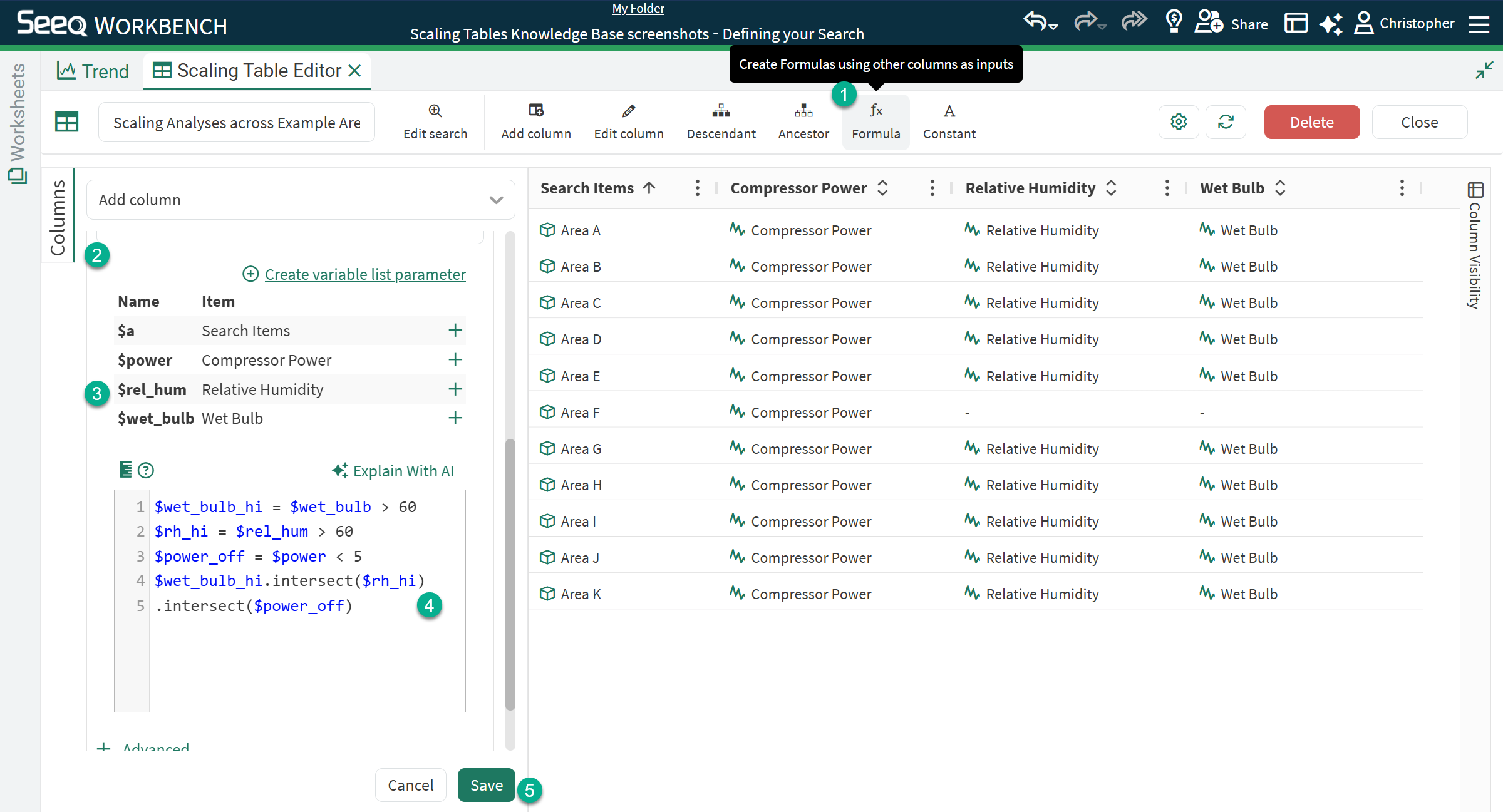The image size is (1503, 812).
Task: Toggle sort on Wet Bulb column
Action: pos(1280,188)
